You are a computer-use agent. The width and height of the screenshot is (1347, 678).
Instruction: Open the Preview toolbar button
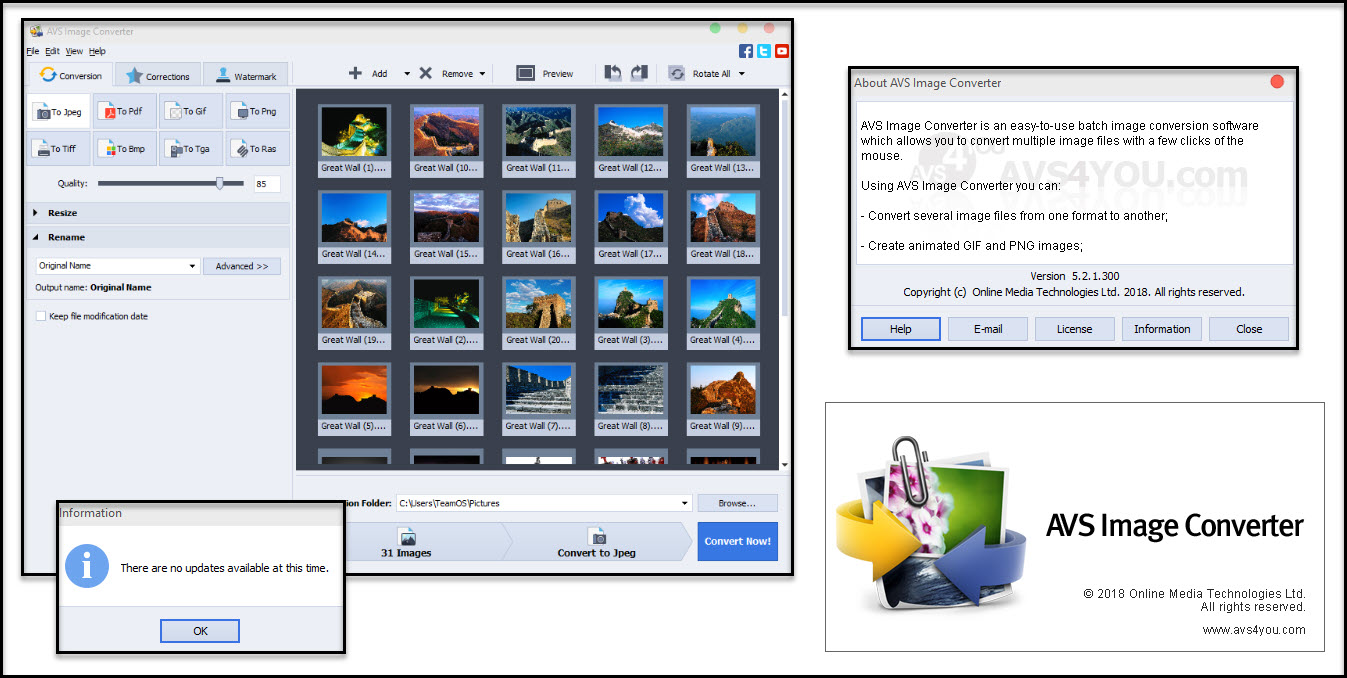point(545,73)
